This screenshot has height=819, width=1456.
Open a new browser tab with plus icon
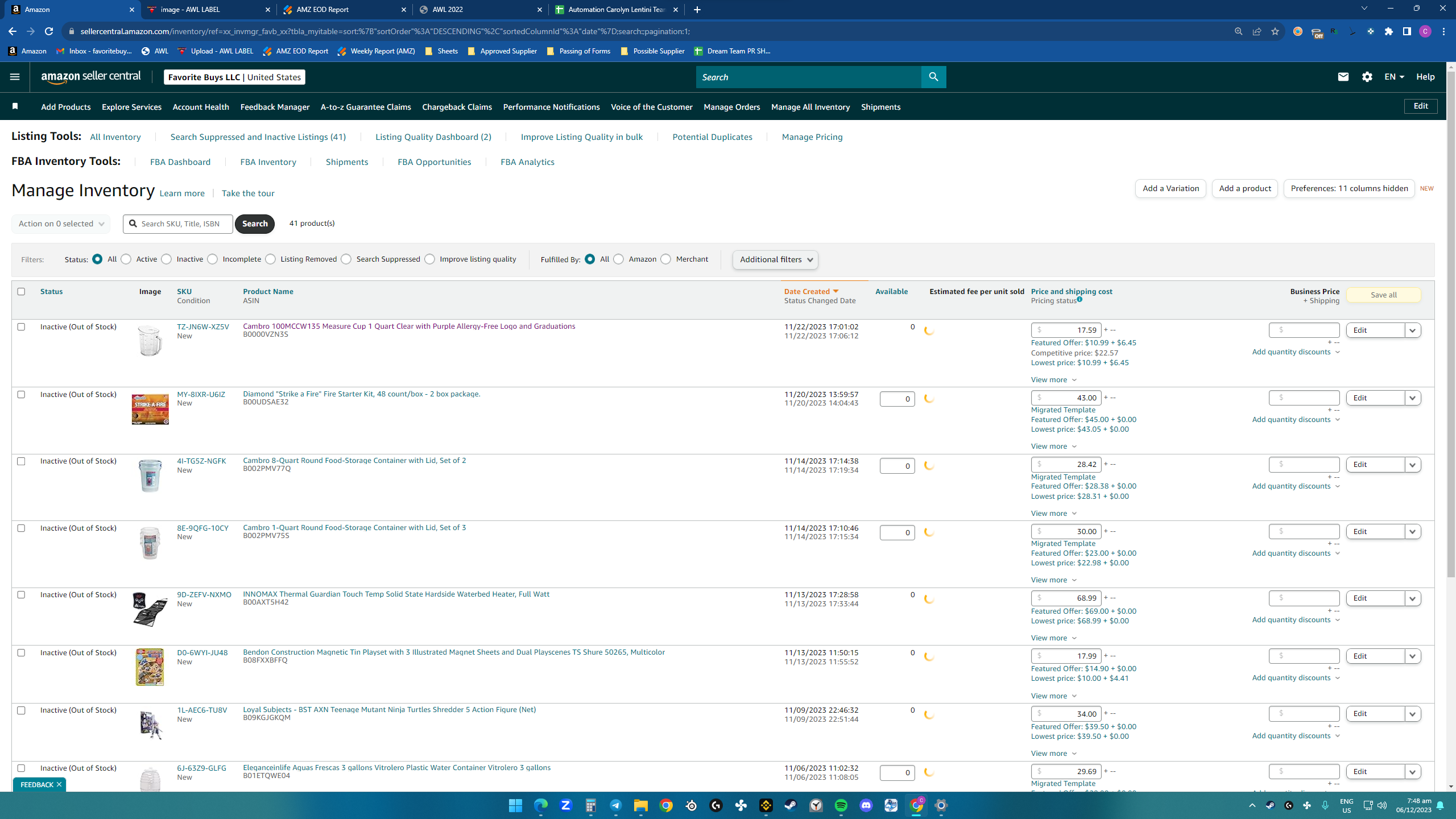(697, 10)
